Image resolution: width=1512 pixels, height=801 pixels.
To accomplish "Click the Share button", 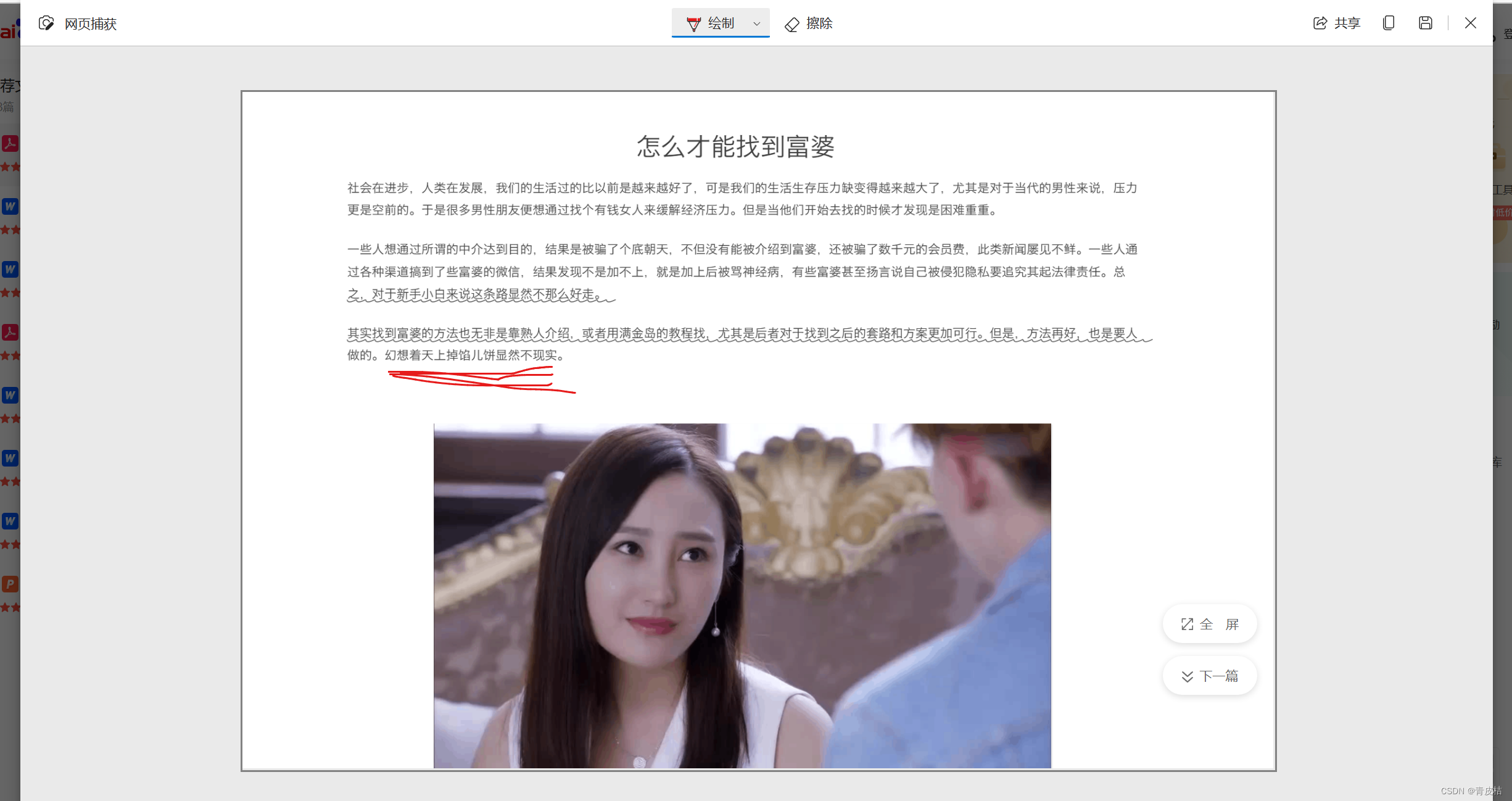I will 1336,23.
